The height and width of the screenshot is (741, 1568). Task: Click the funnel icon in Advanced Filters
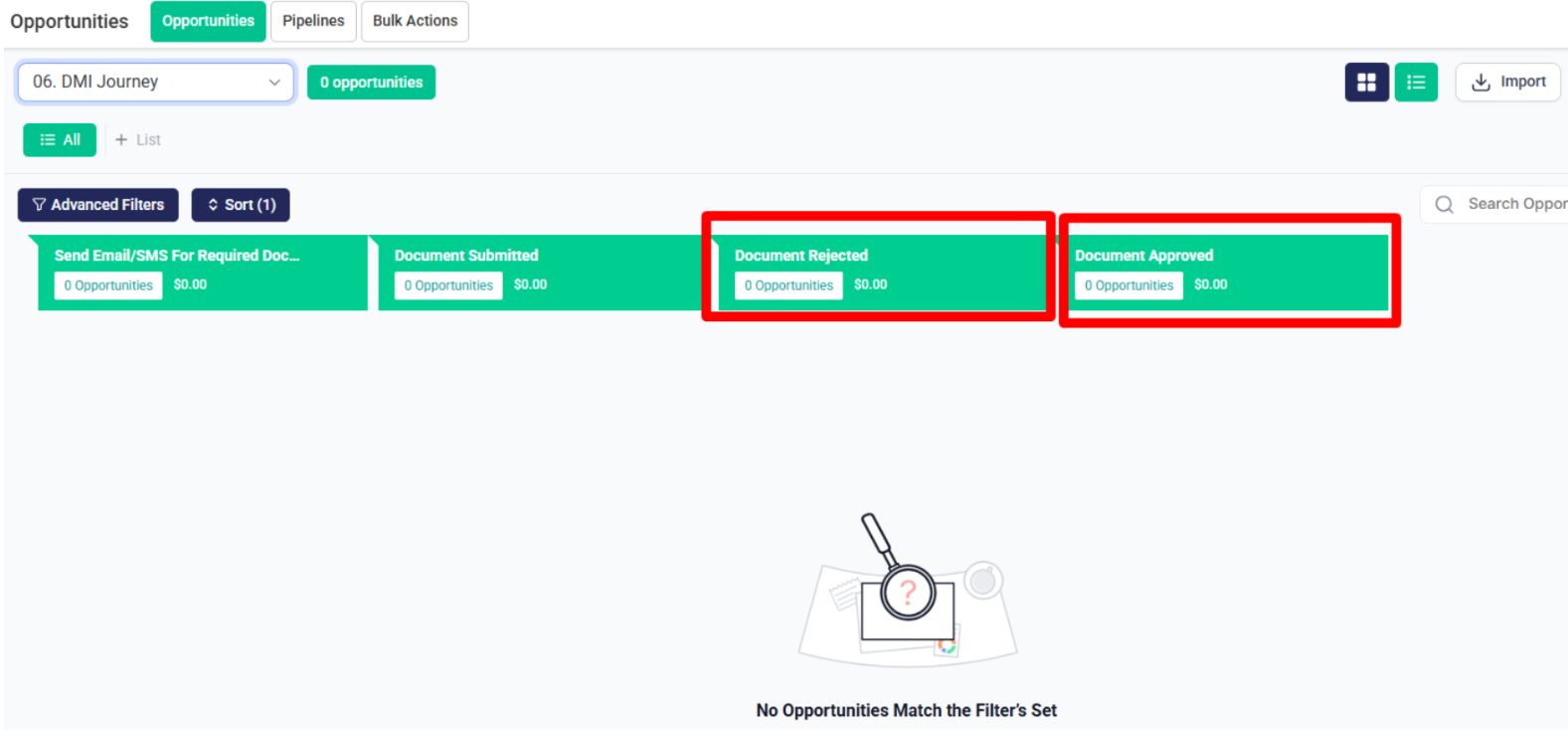click(x=39, y=205)
